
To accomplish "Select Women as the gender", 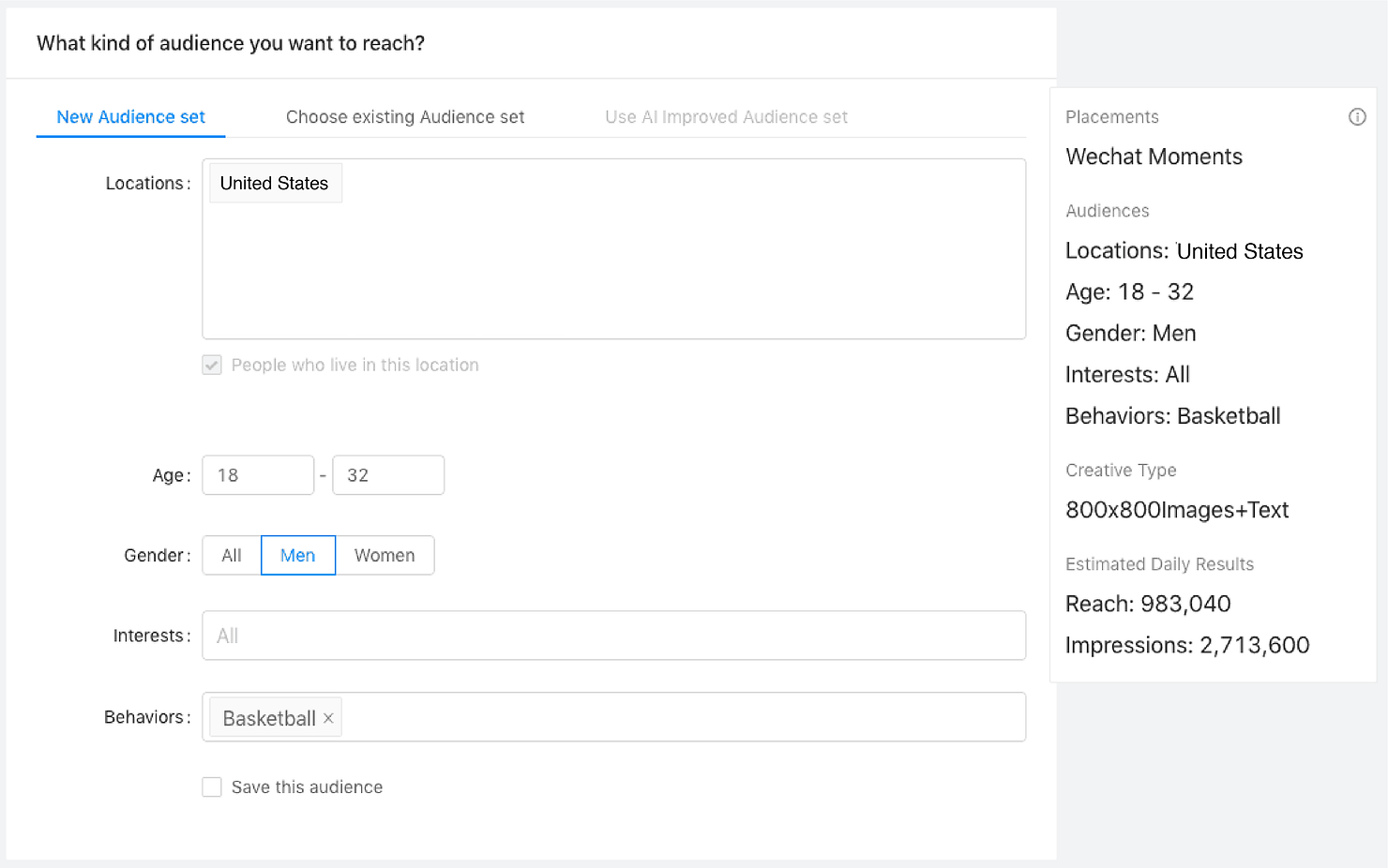I will (385, 555).
